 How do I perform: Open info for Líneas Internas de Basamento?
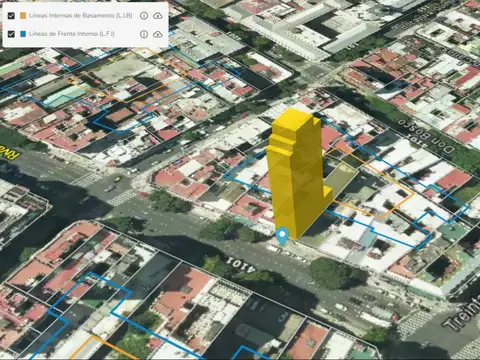[x=144, y=16]
